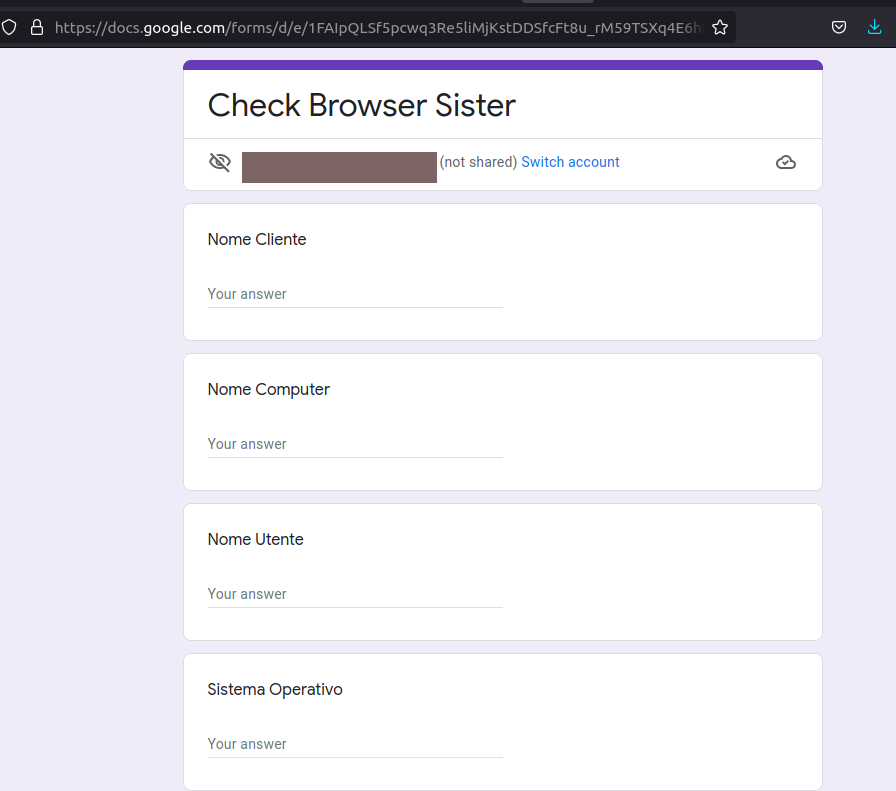This screenshot has height=791, width=896.
Task: Click the Nome Utente question label
Action: (255, 539)
